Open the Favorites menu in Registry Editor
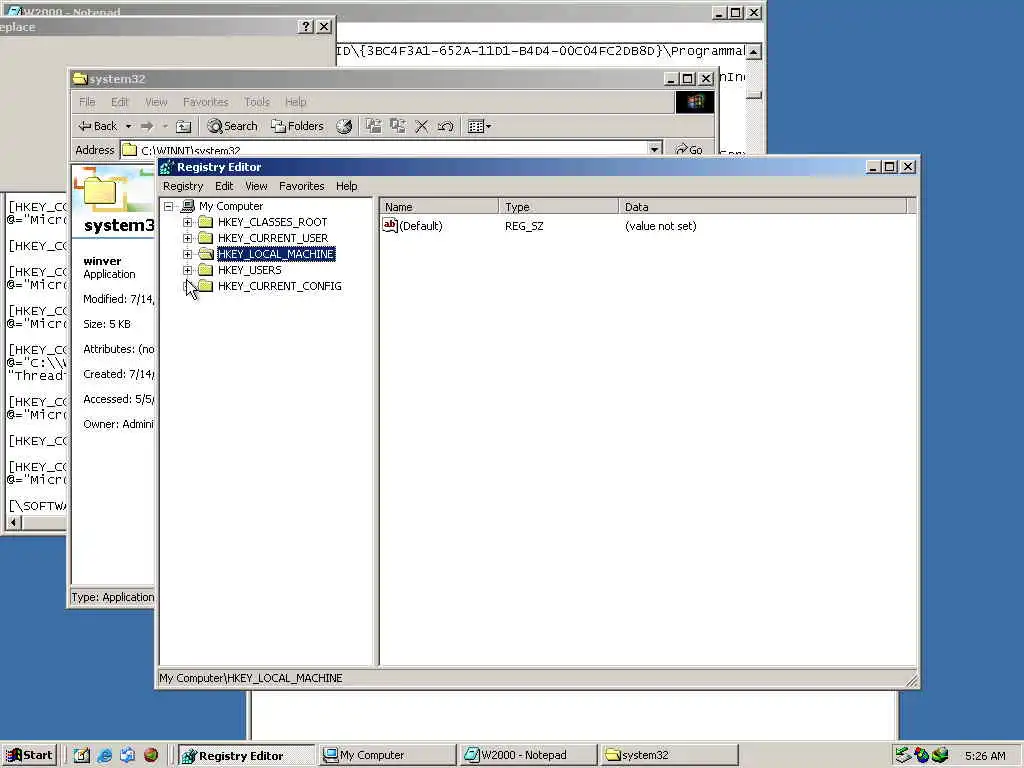 (x=302, y=186)
